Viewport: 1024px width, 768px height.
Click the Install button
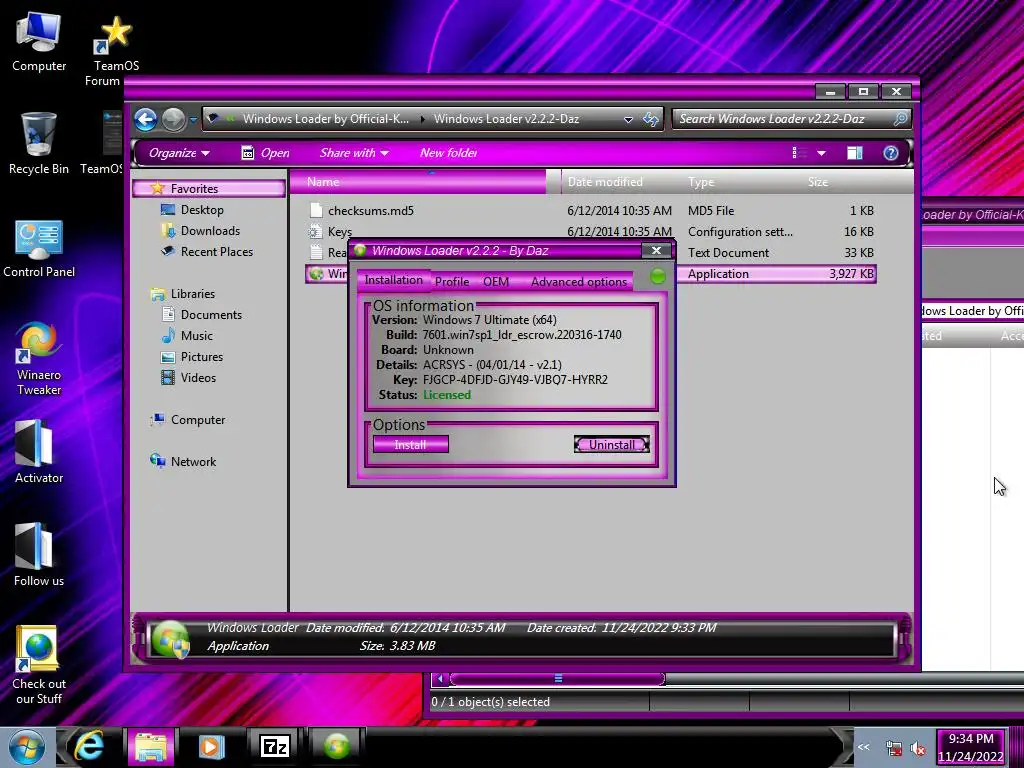coord(411,445)
